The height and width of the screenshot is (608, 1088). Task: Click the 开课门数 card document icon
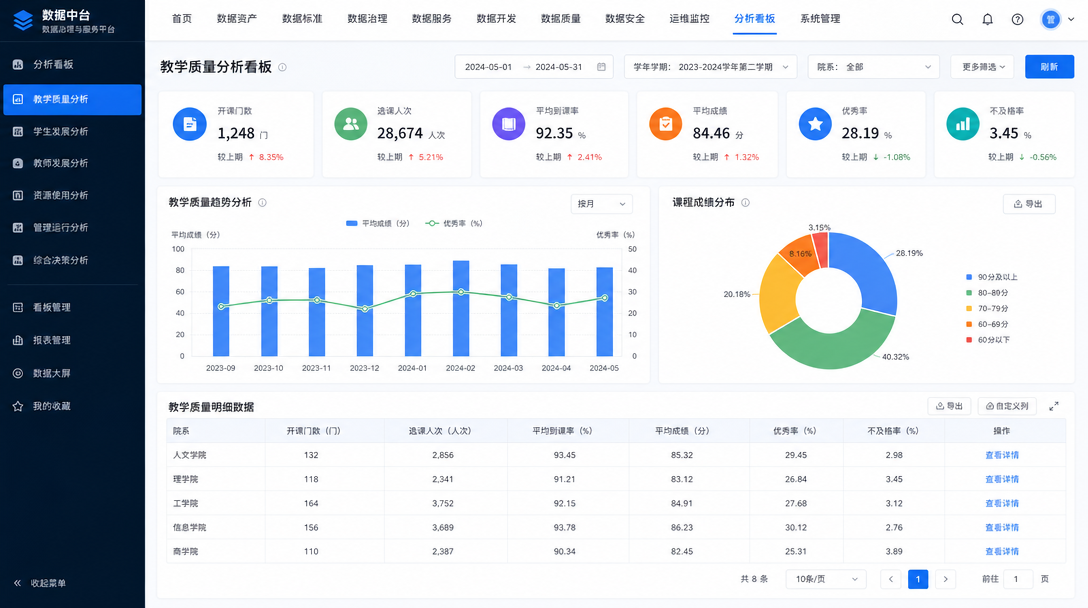189,124
